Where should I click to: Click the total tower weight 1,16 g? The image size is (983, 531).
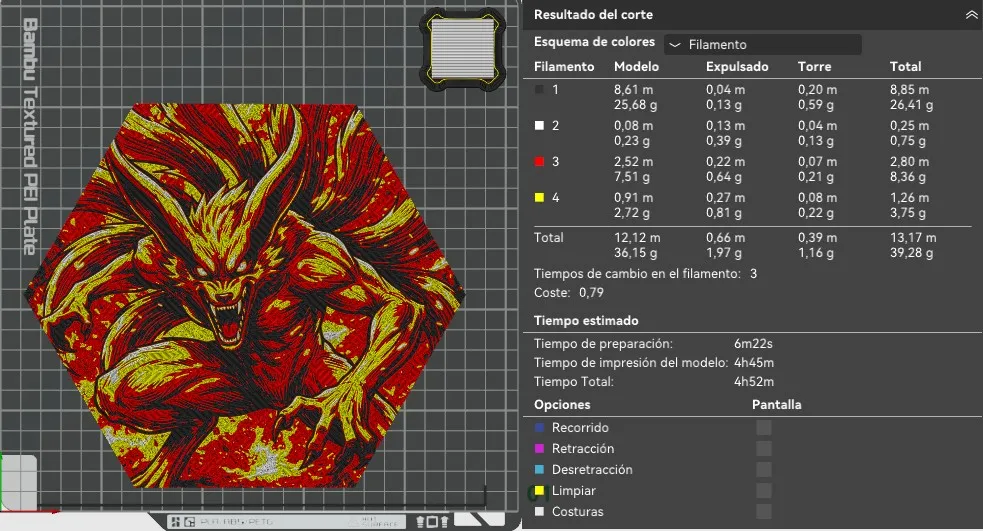tap(816, 253)
